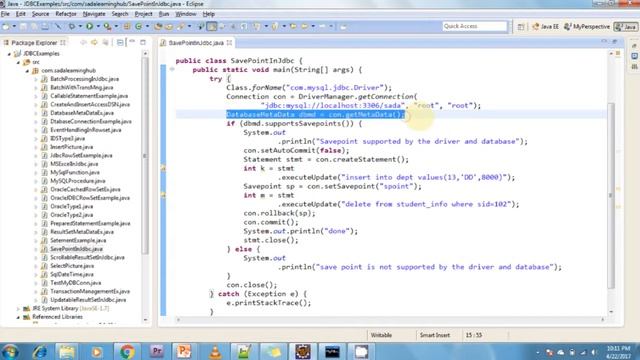640x360 pixels.
Task: Open Google Chrome from the taskbar
Action: [x=127, y=351]
